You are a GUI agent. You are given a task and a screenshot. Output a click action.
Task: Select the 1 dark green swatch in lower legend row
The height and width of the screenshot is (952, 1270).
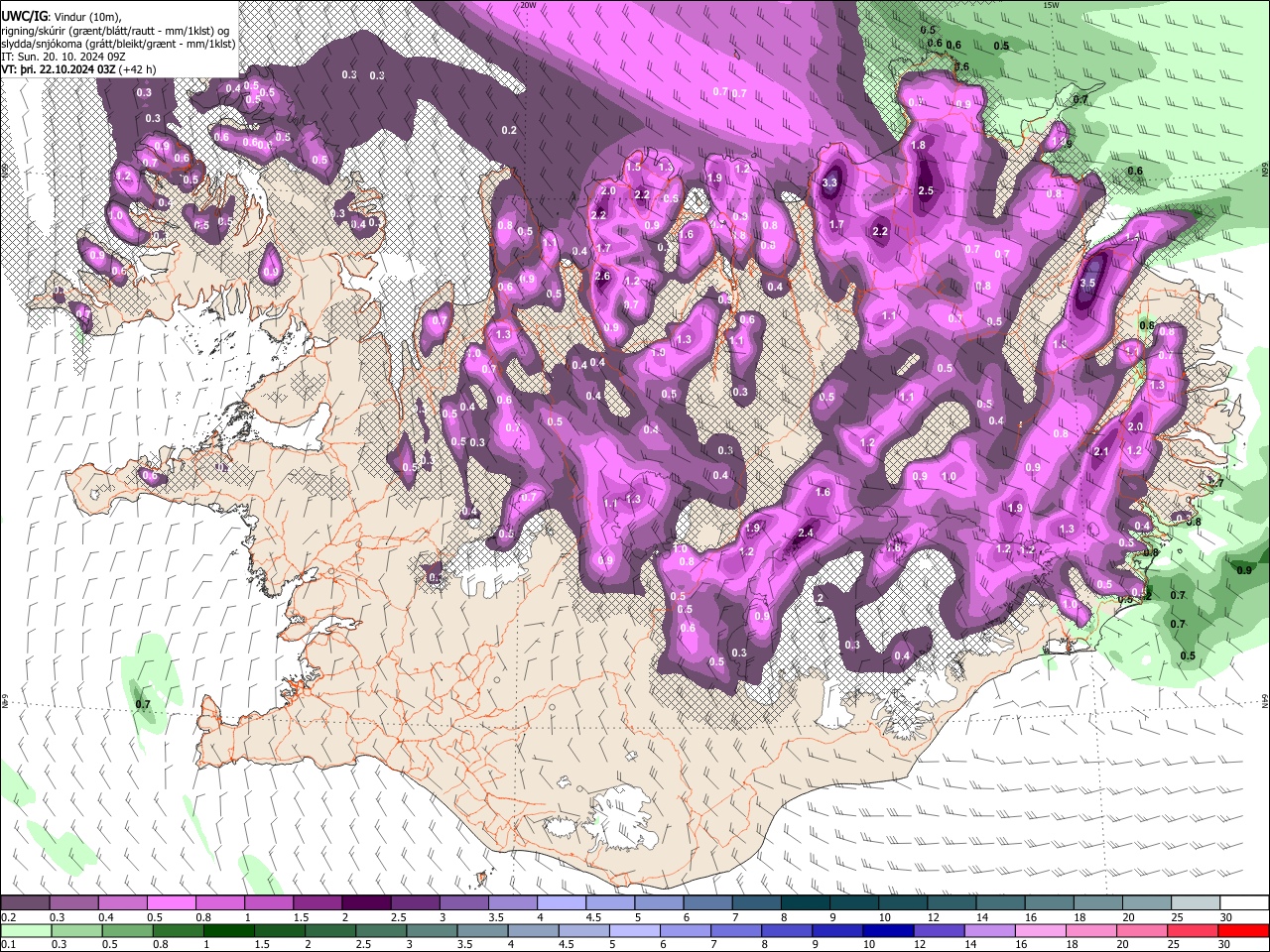point(229,931)
